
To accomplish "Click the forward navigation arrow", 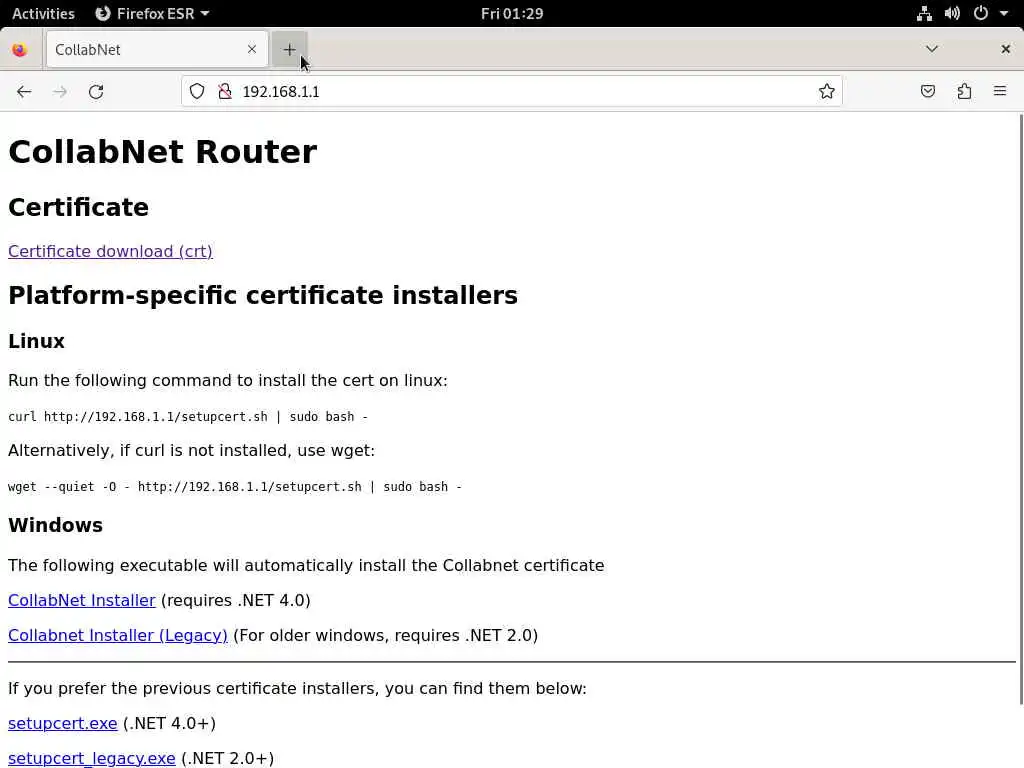I will click(60, 91).
